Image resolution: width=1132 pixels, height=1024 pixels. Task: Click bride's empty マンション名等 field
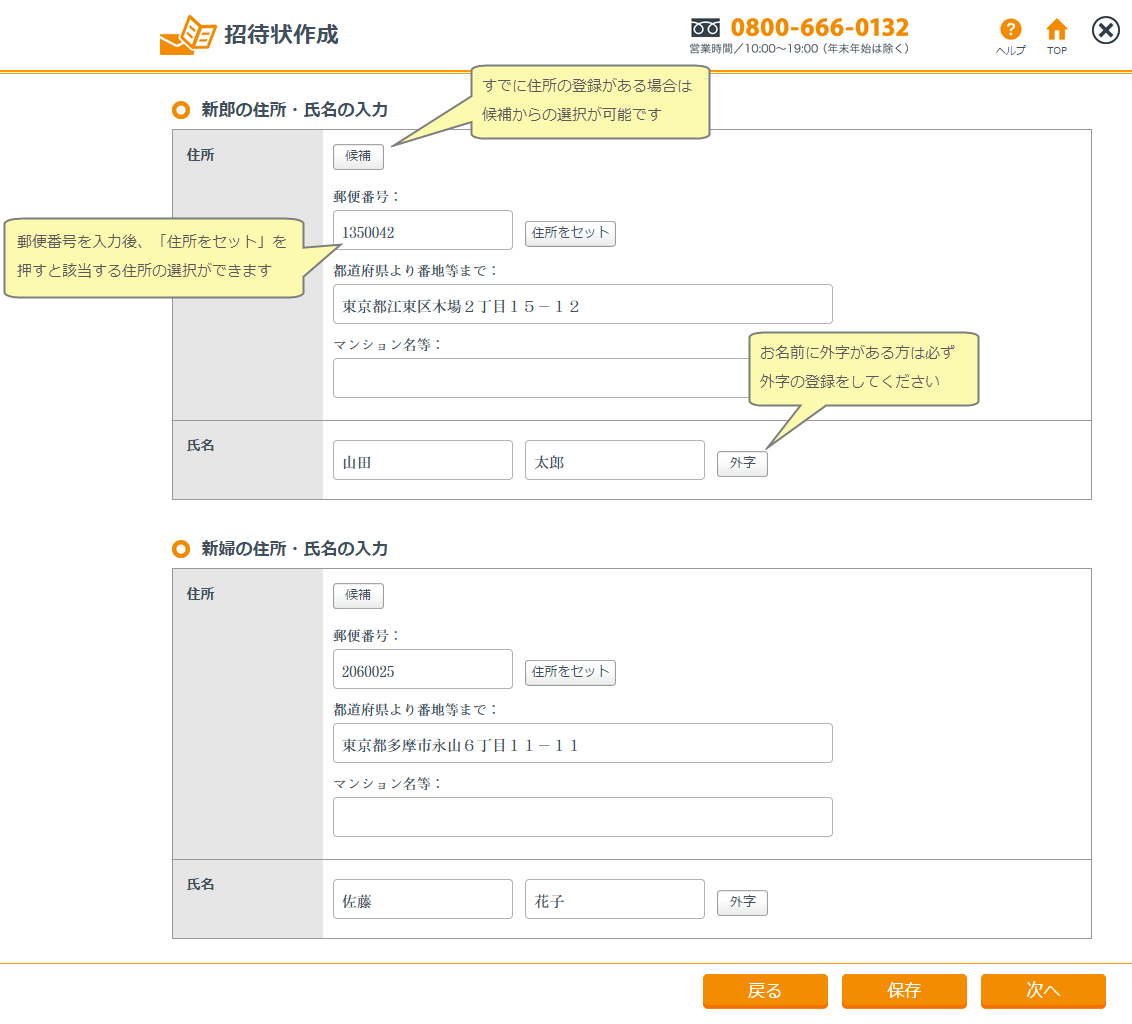coord(582,817)
